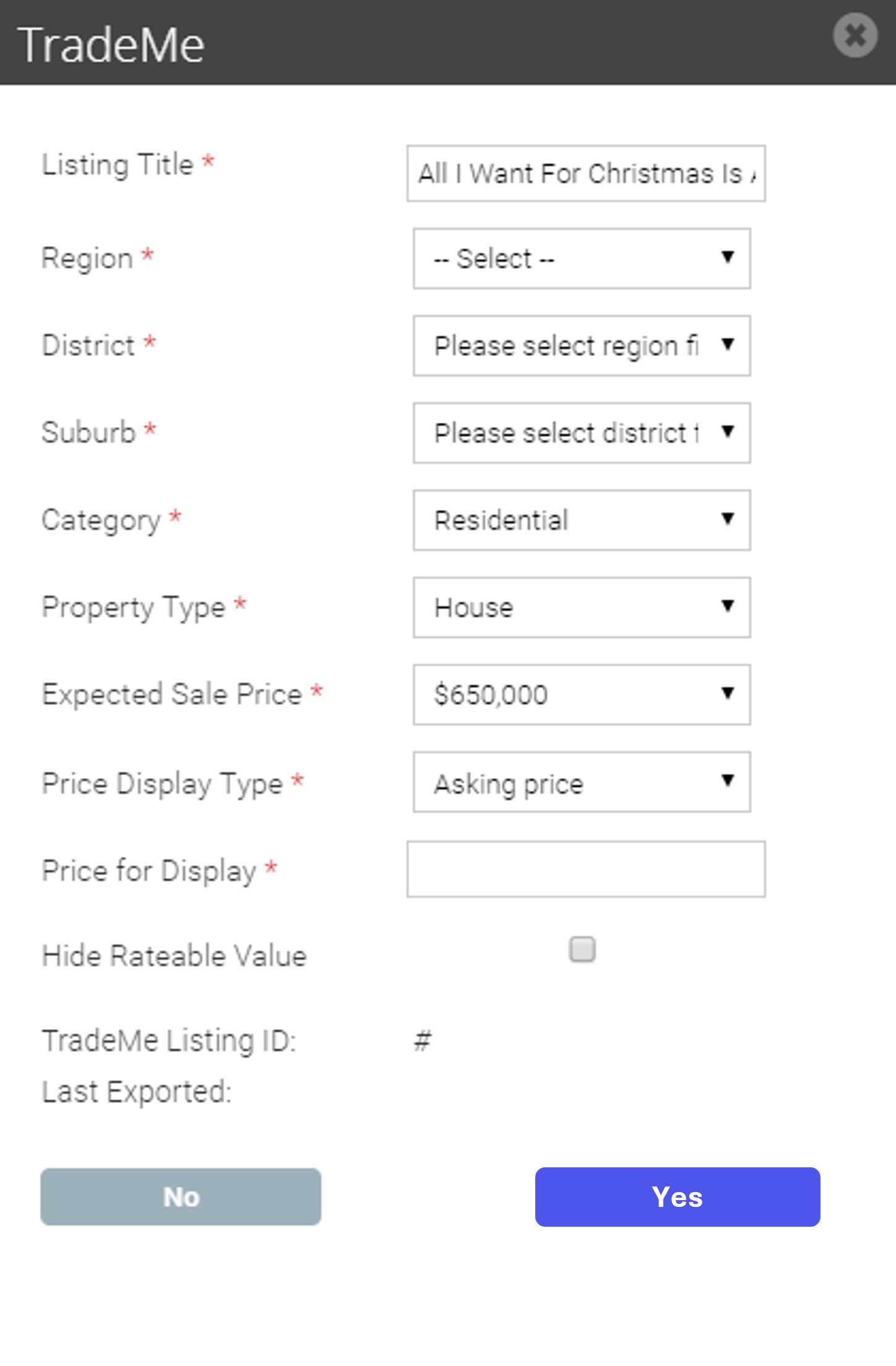Open the Region select dropdown
The width and height of the screenshot is (896, 1366).
pyautogui.click(x=582, y=258)
